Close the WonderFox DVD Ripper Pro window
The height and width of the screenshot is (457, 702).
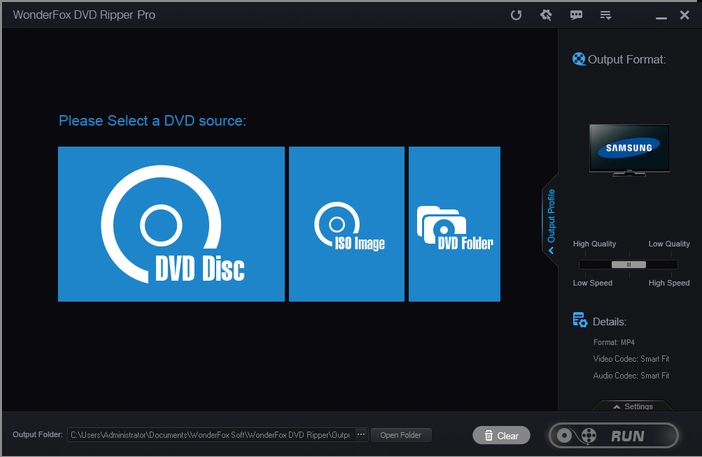click(685, 15)
